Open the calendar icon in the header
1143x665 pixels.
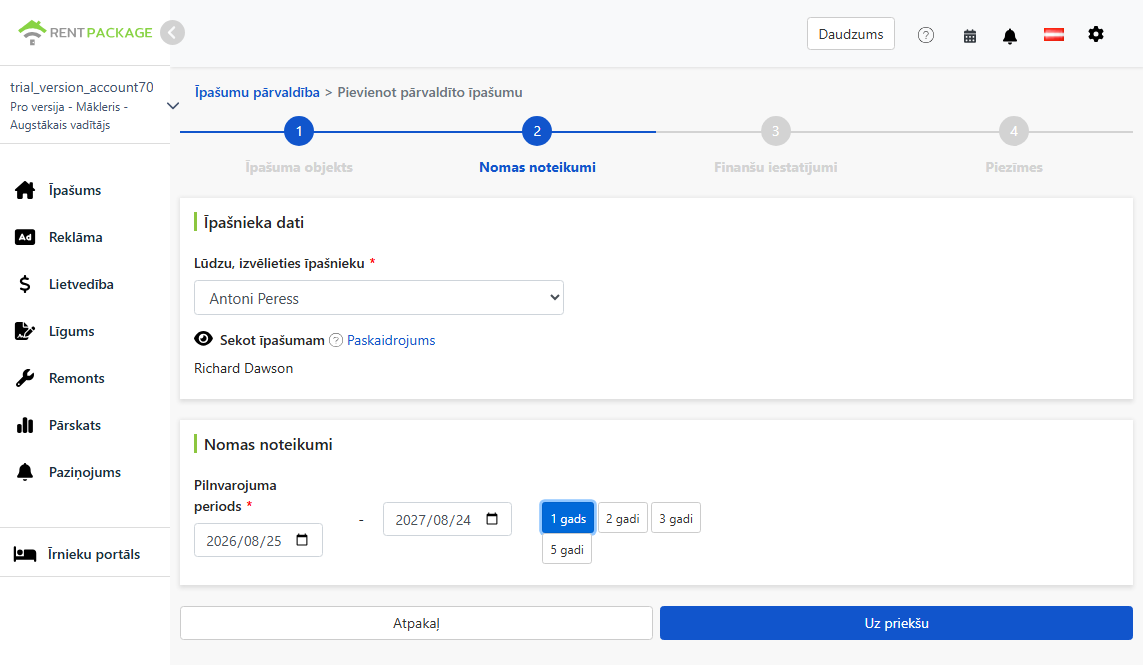970,36
